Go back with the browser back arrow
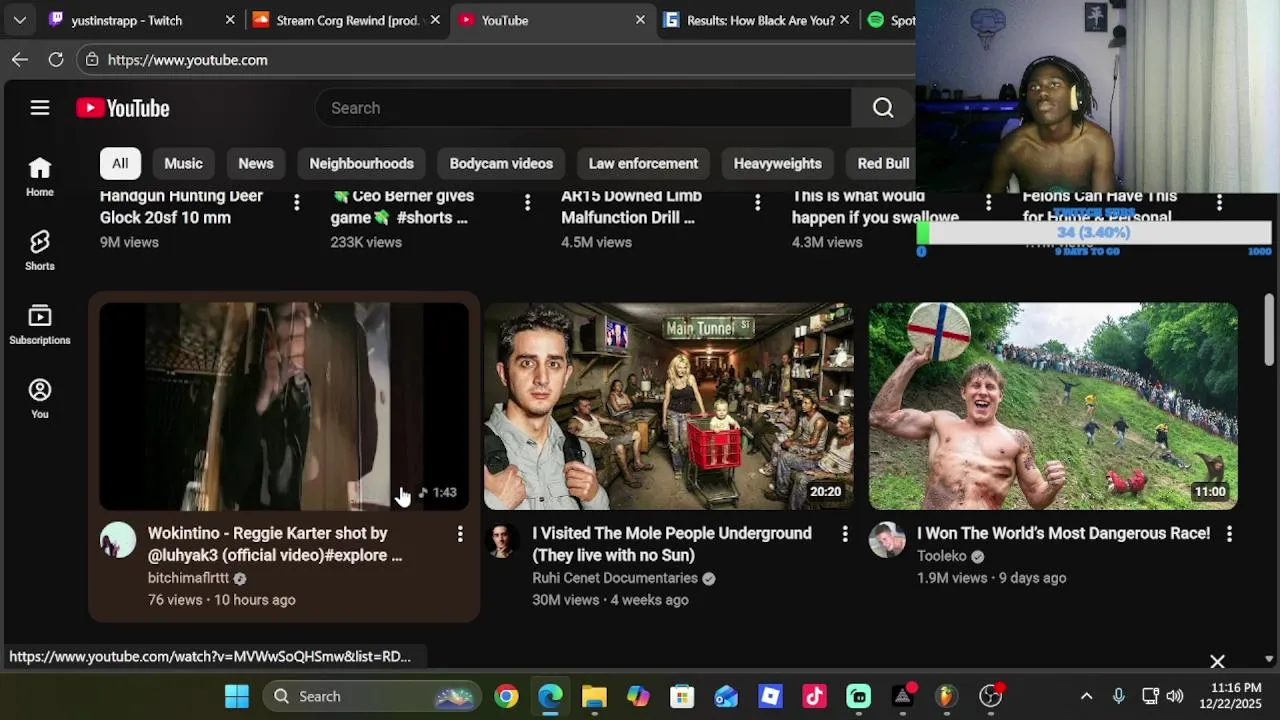The height and width of the screenshot is (720, 1280). 20,60
